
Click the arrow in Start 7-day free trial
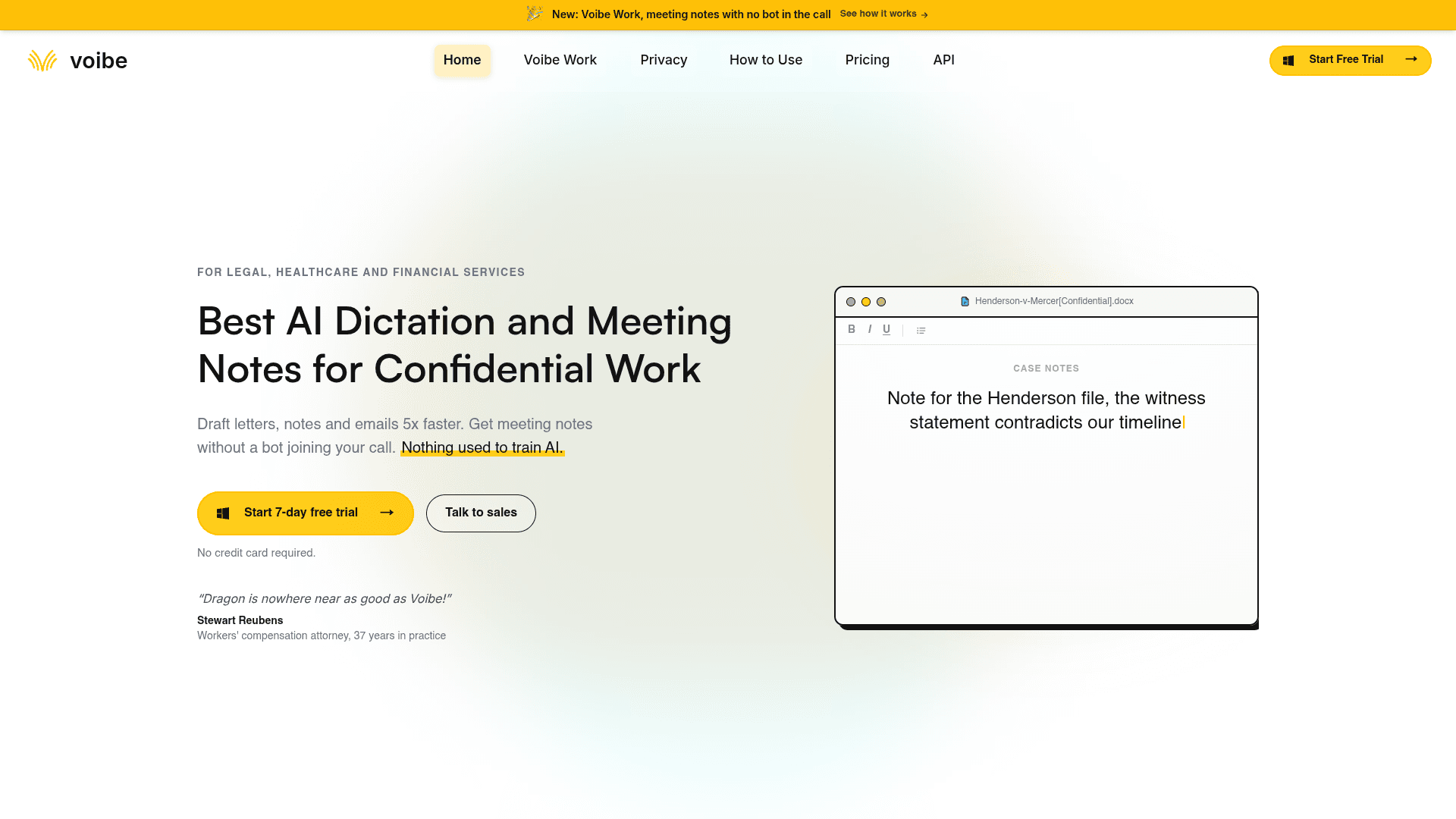pyautogui.click(x=387, y=513)
